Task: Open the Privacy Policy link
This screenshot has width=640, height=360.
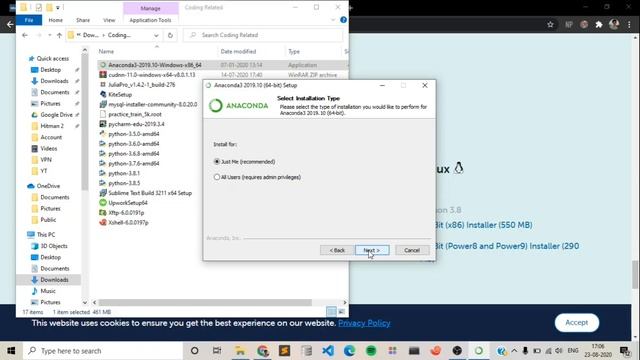Action: [x=364, y=323]
